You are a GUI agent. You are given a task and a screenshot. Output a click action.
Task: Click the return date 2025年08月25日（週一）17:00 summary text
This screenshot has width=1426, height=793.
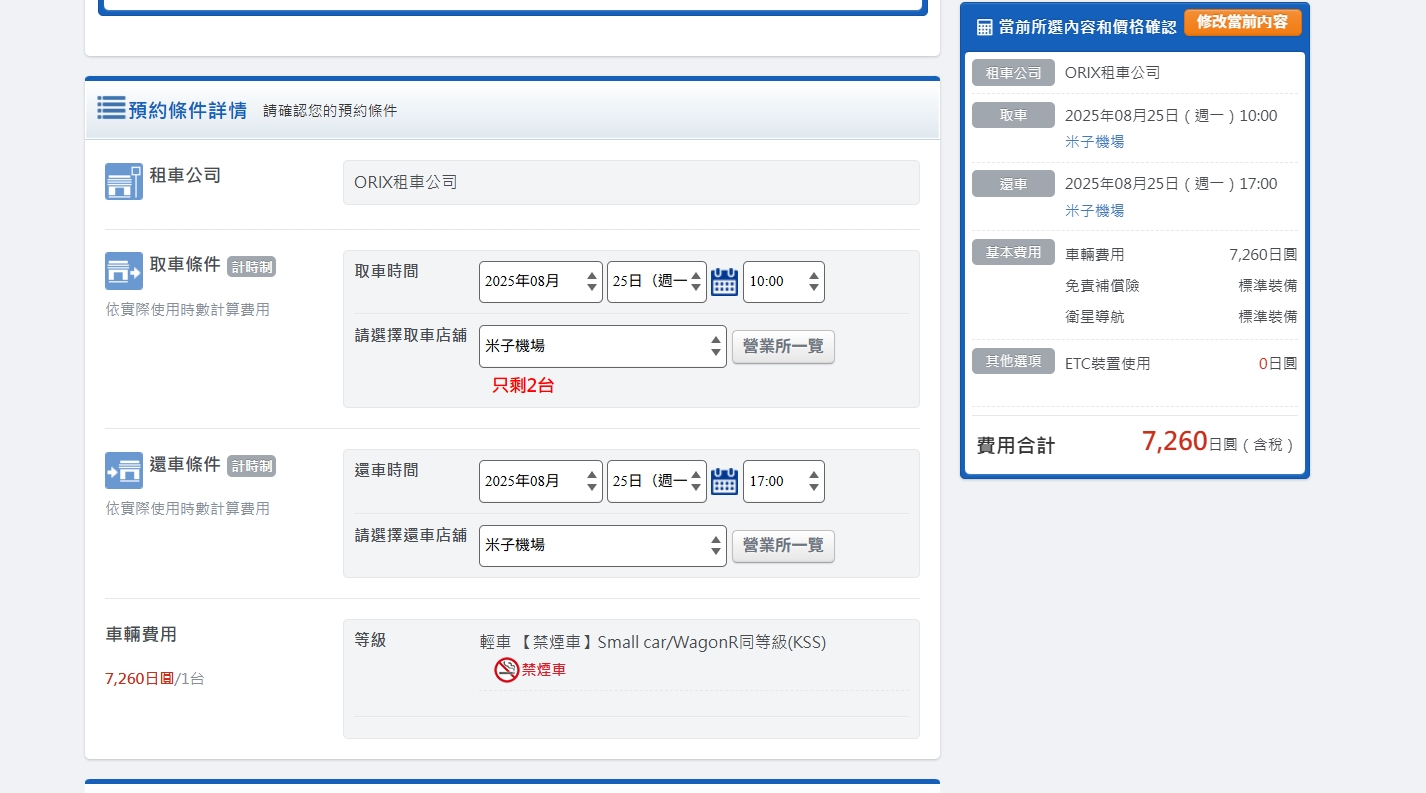(1171, 184)
